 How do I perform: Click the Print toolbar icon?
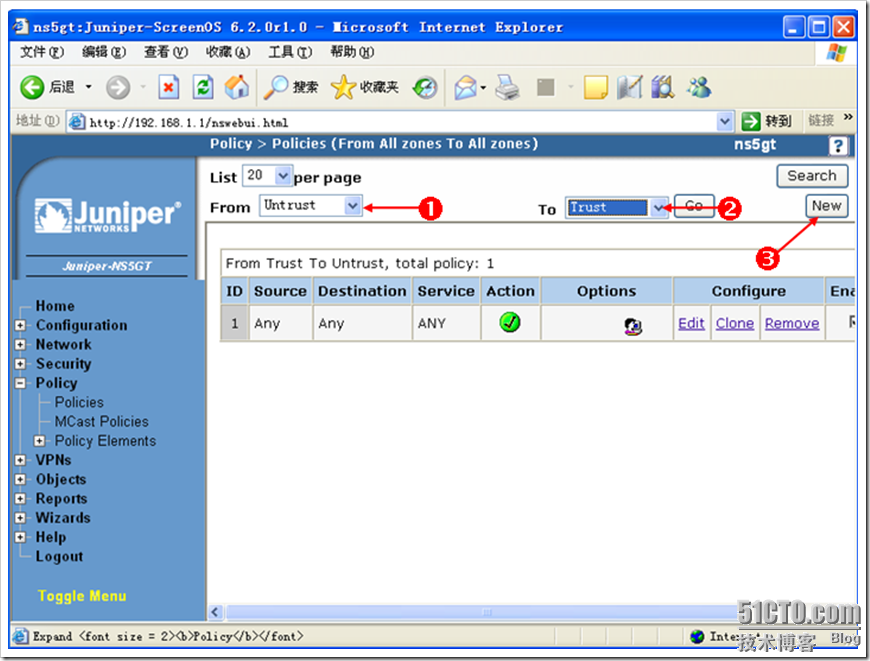[507, 87]
